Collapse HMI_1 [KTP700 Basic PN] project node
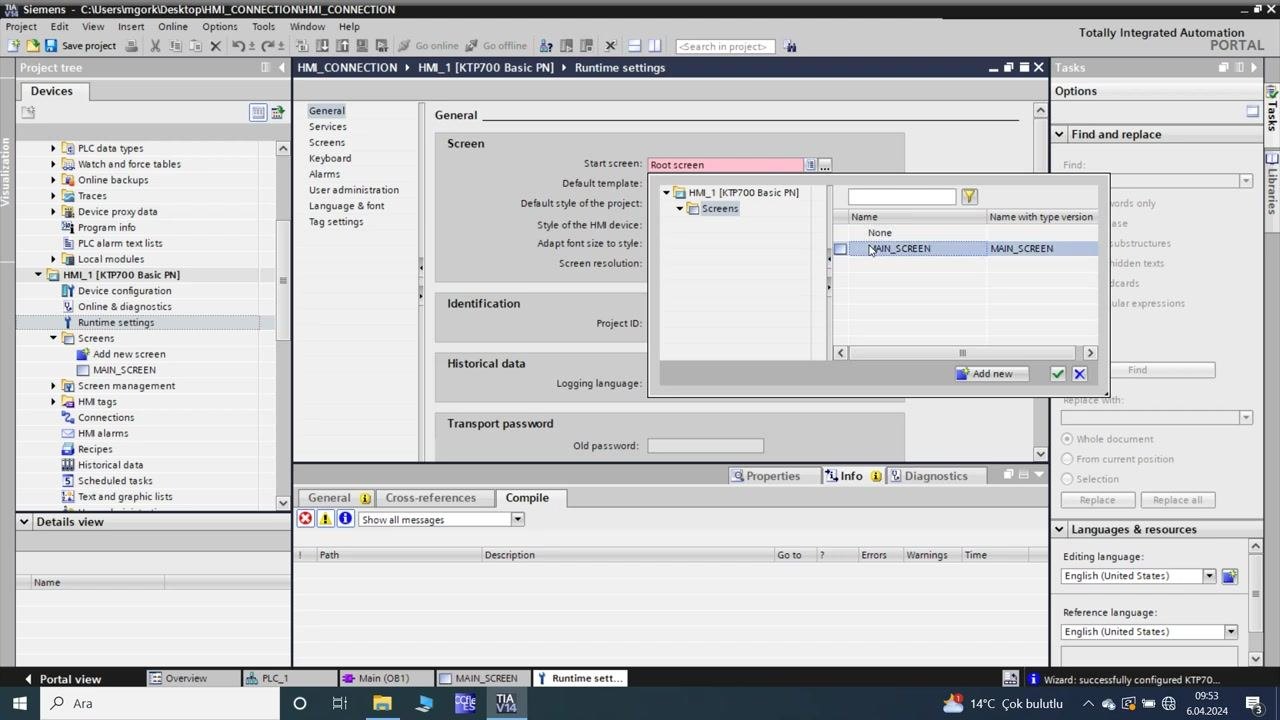1280x720 pixels. (39, 275)
